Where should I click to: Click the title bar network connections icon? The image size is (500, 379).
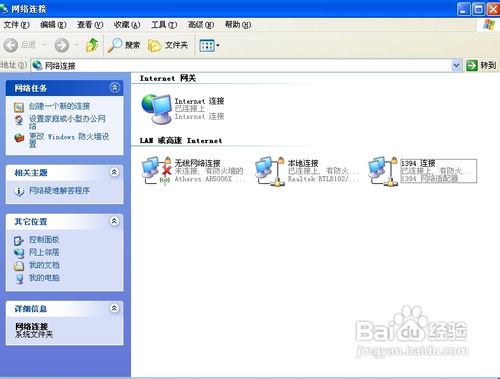tap(4, 9)
